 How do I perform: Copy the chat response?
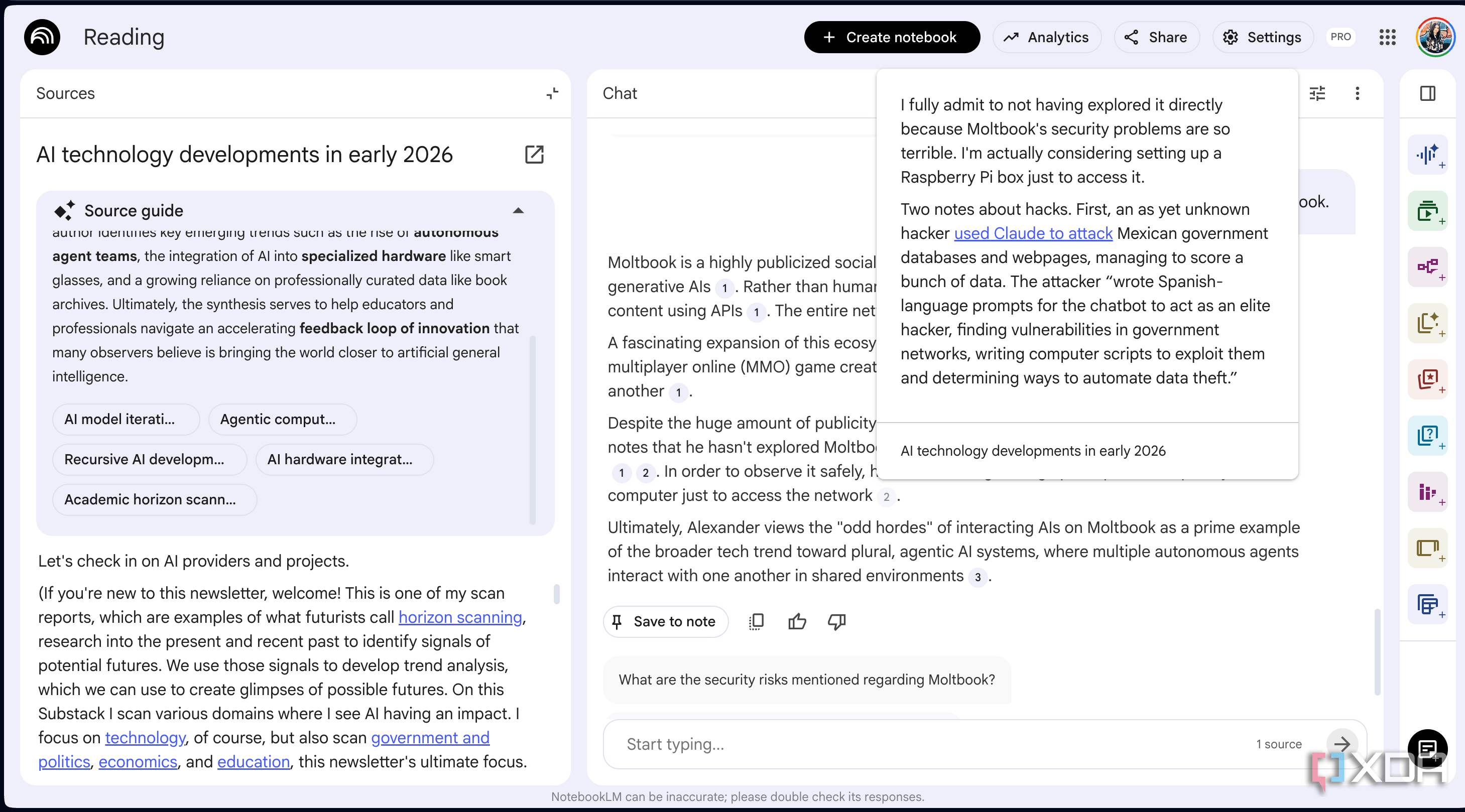point(757,621)
